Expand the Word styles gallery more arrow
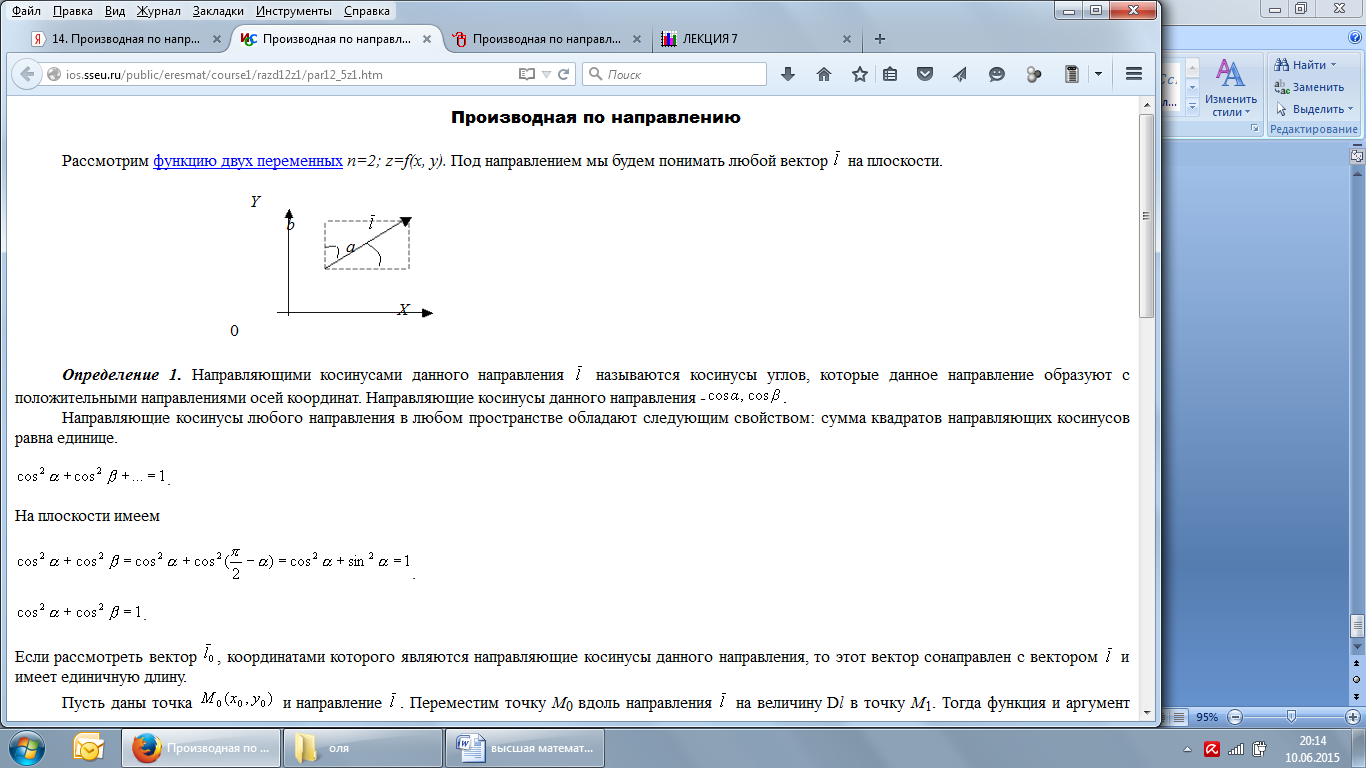The image size is (1366, 768). [1192, 107]
